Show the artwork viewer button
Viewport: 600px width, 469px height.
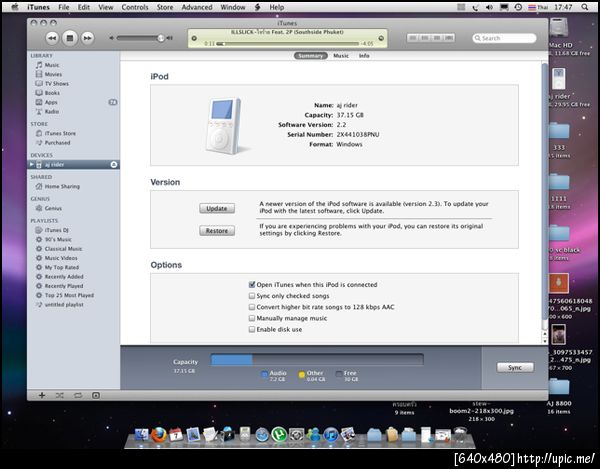[96, 395]
